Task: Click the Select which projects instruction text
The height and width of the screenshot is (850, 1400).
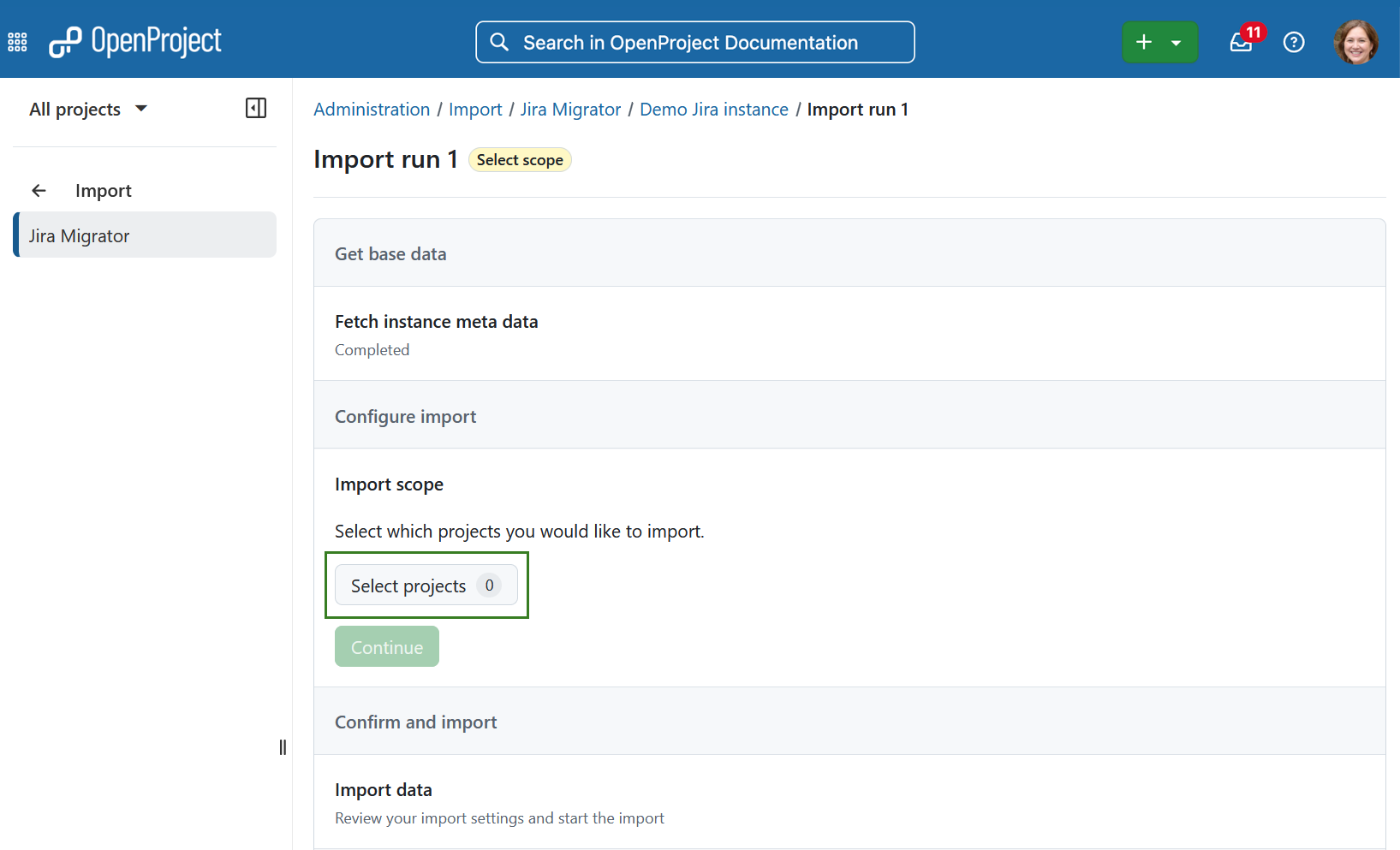Action: (x=520, y=532)
